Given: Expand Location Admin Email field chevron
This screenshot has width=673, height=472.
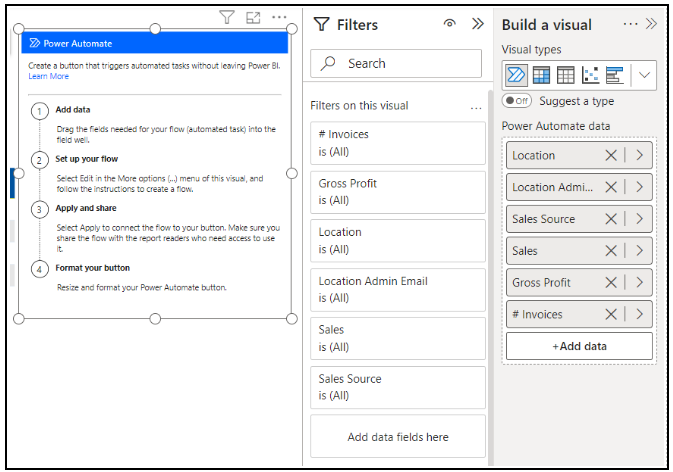Looking at the screenshot, I should coord(640,187).
